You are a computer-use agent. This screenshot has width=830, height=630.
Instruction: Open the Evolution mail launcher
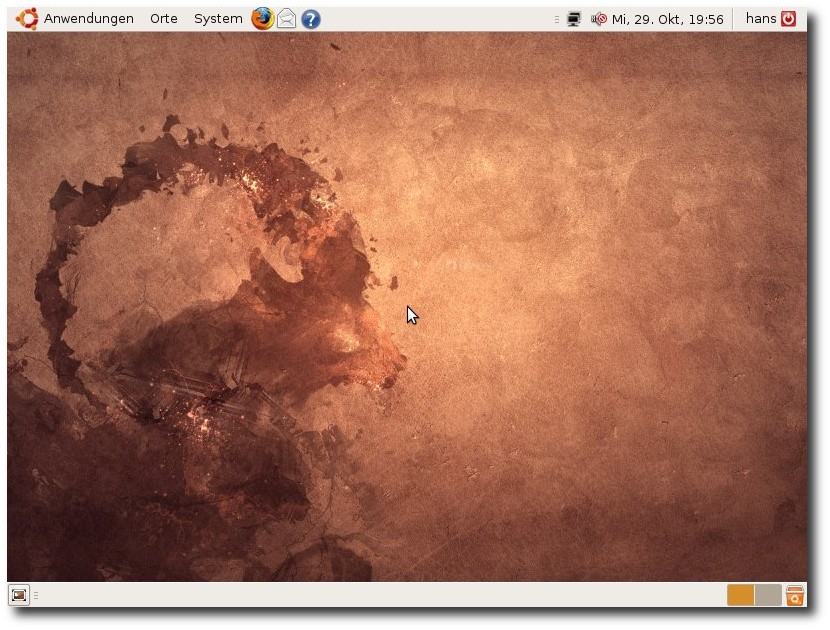[287, 18]
